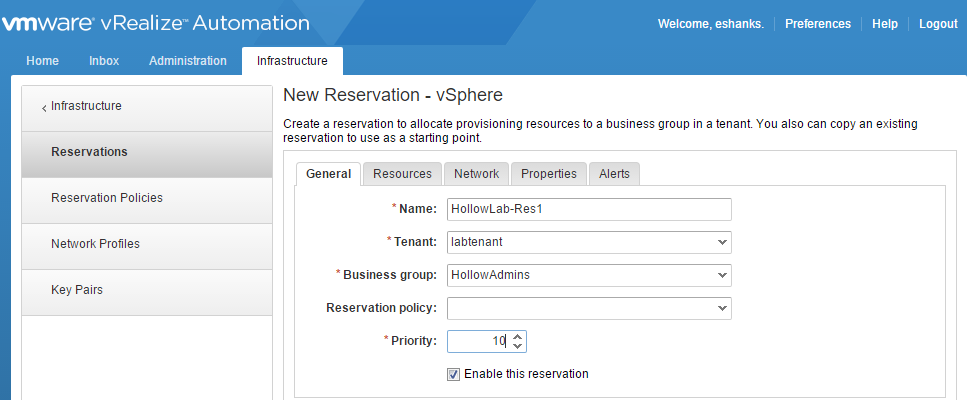Click the Enable this reservation label

526,374
